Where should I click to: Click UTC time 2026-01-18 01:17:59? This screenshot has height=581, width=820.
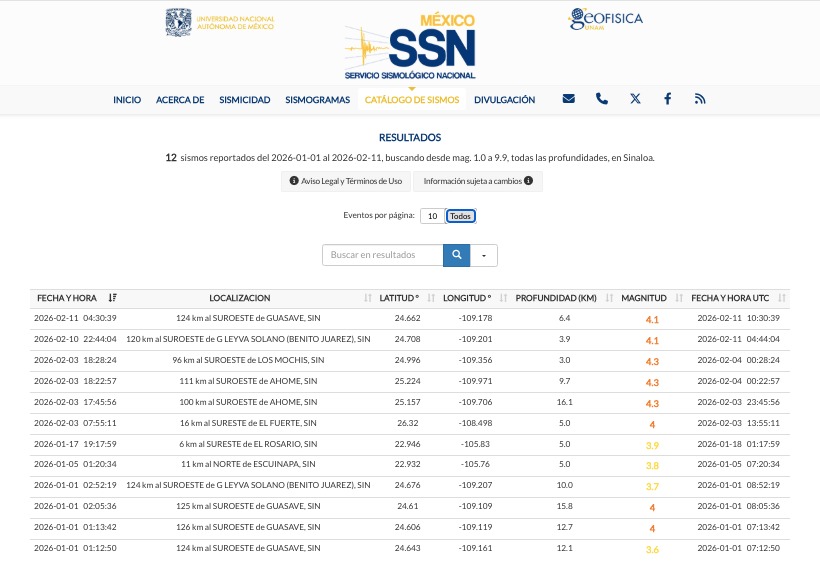click(738, 443)
